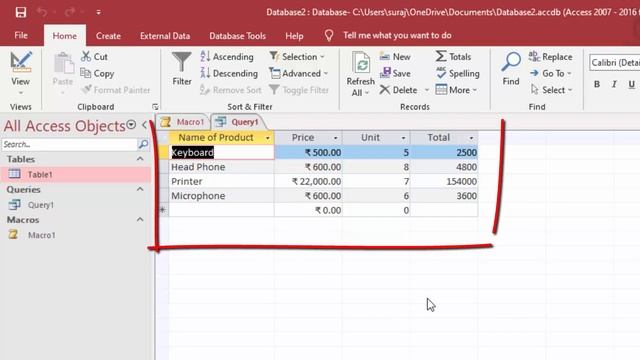Image resolution: width=640 pixels, height=360 pixels.
Task: Click Replace in the Find group
Action: 550,57
